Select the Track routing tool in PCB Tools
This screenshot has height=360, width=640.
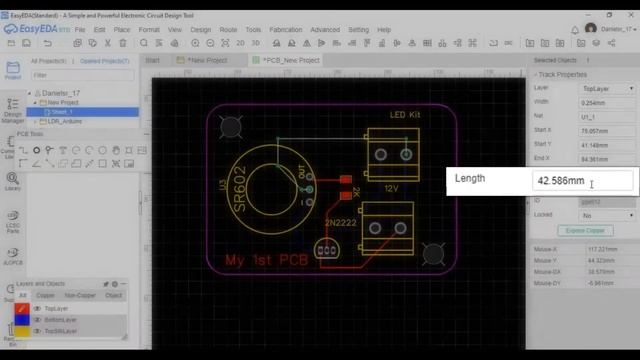tap(23, 151)
